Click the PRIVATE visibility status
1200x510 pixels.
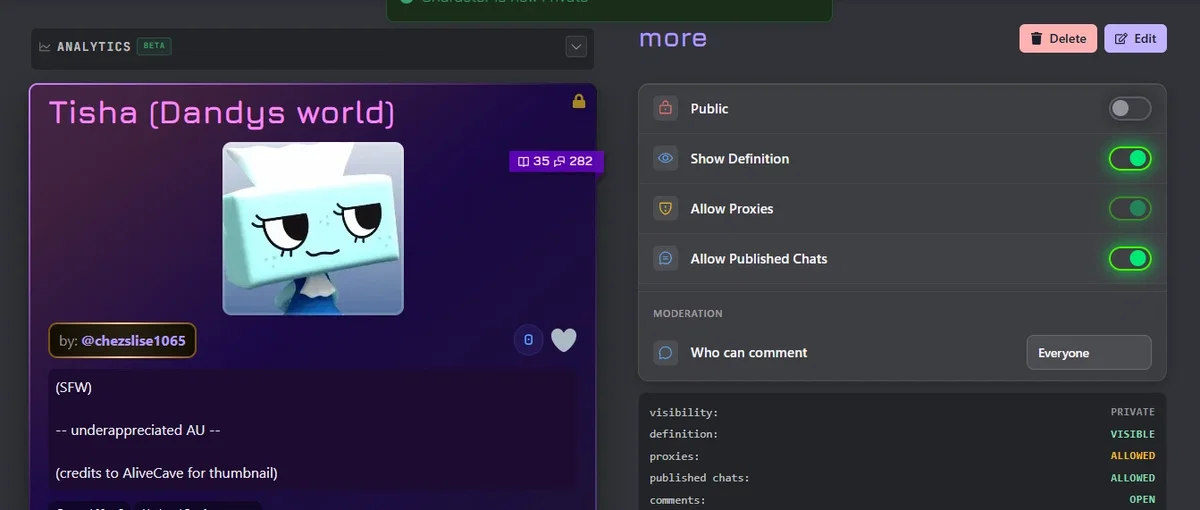(x=1132, y=412)
